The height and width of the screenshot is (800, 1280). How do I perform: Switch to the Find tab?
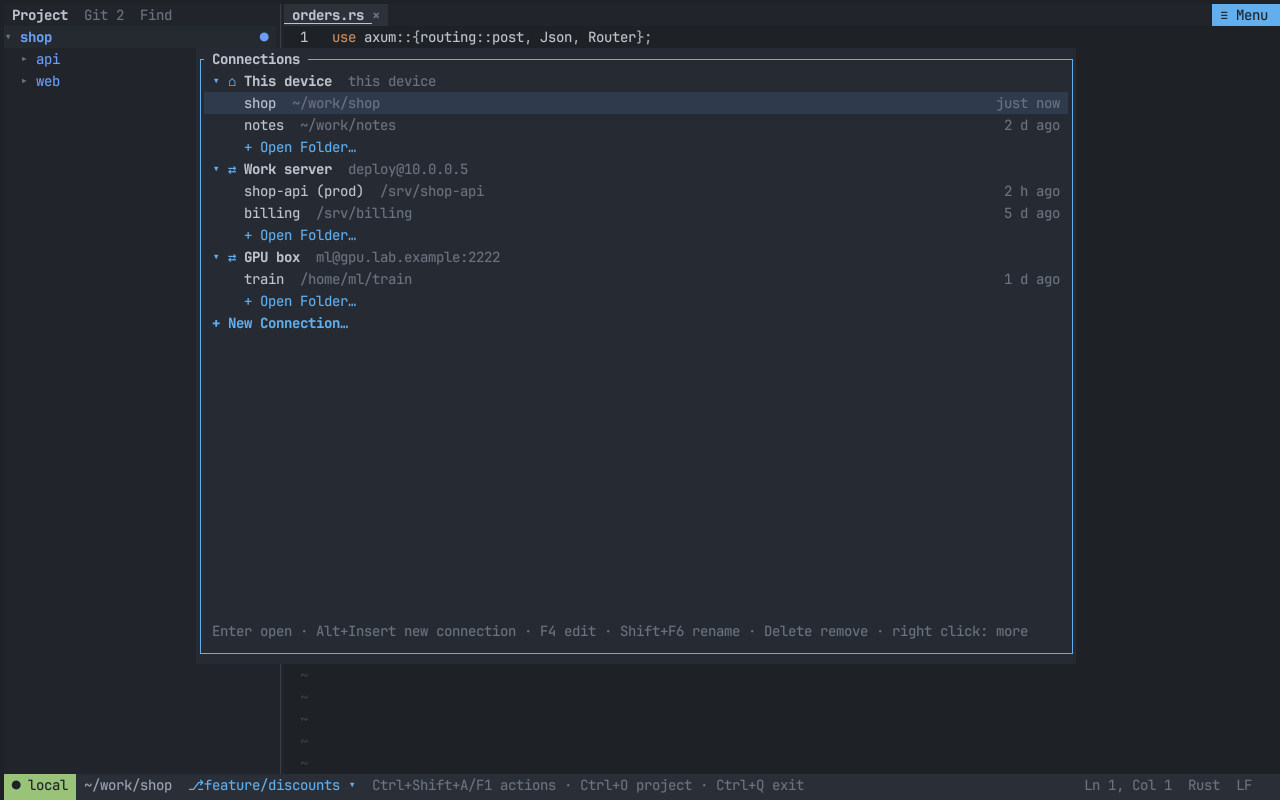point(156,15)
